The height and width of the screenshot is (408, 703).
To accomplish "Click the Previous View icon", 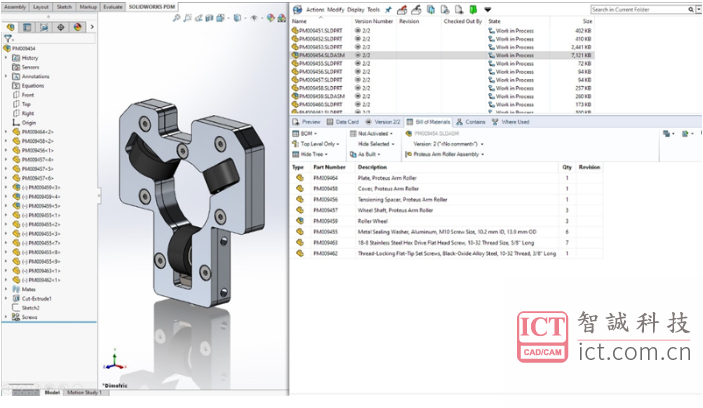I will pyautogui.click(x=199, y=18).
